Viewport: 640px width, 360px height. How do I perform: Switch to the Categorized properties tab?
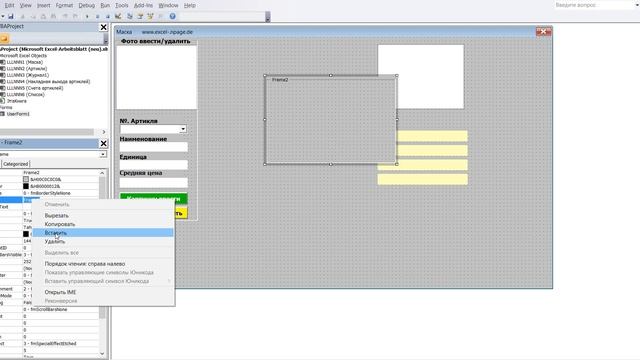point(16,164)
